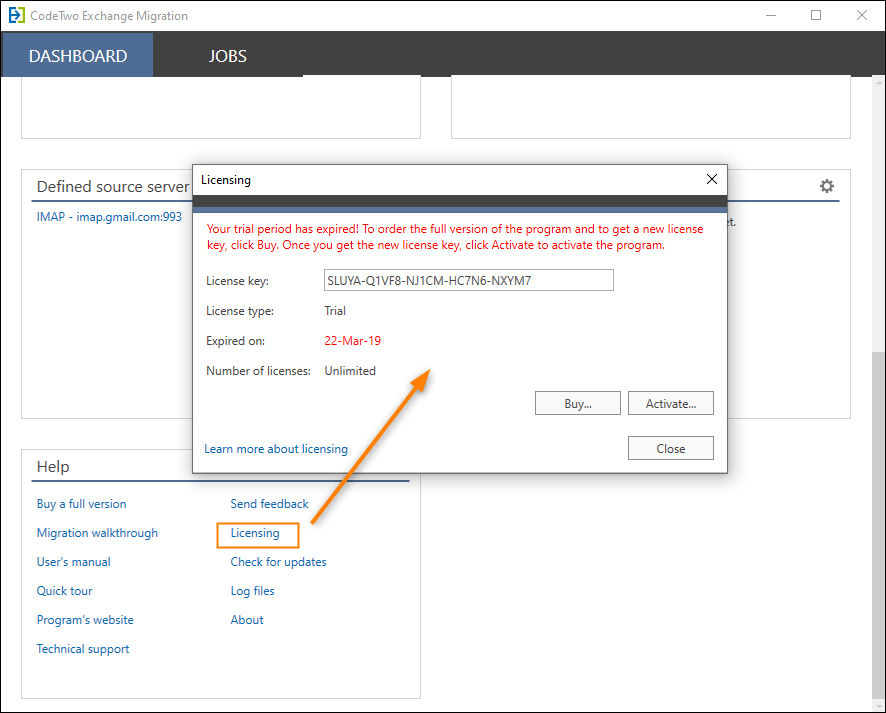Minimize the CodeTwo Exchange Migration window
This screenshot has width=886, height=713.
point(771,15)
